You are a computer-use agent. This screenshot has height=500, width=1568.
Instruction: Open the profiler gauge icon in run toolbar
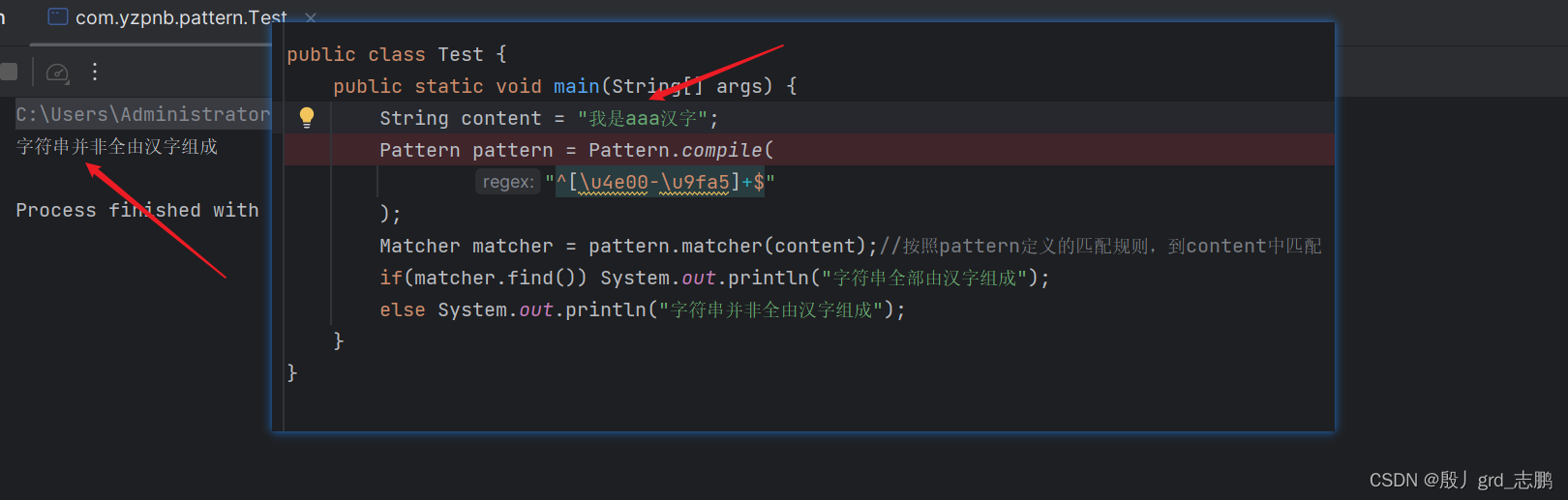pyautogui.click(x=57, y=73)
